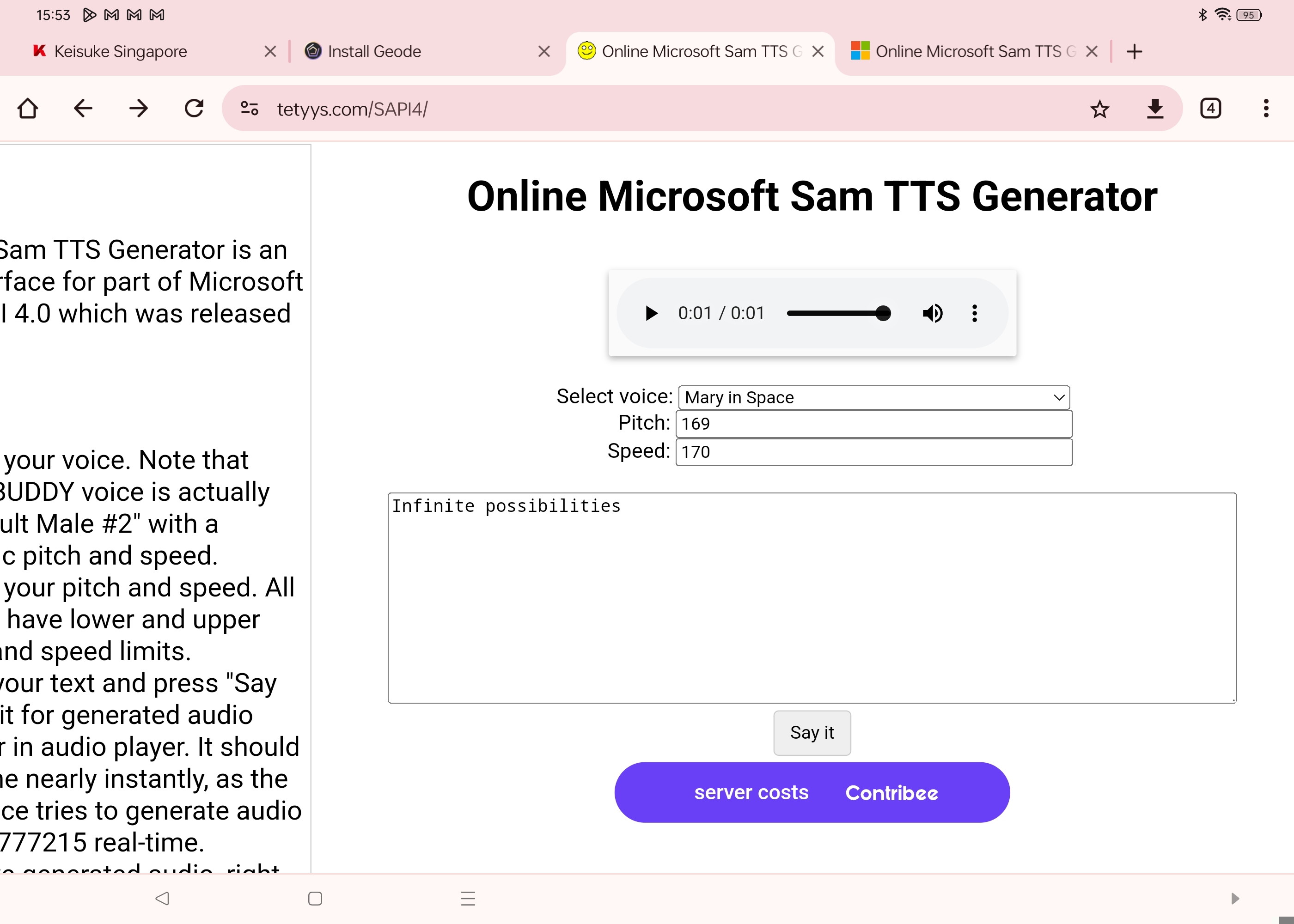Click the Pitch input field
Screen dimensions: 1294x924
[x=873, y=423]
